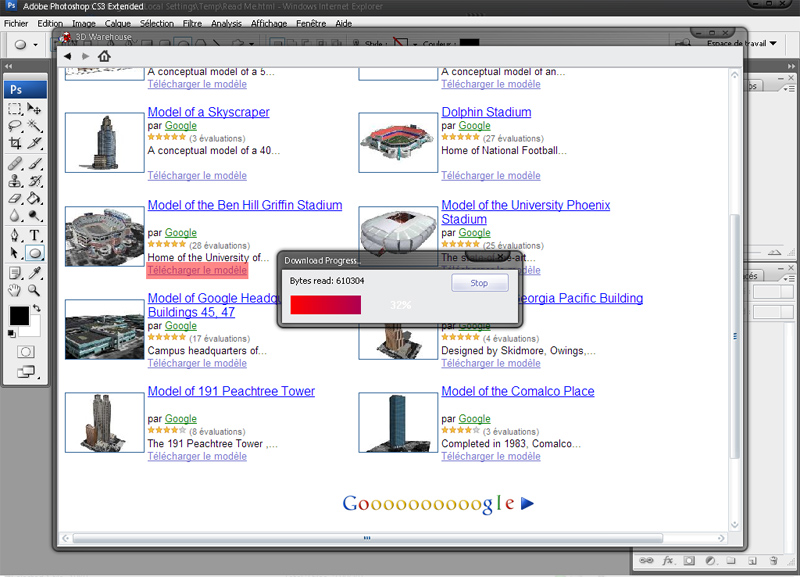
Task: Create a new layer group folder
Action: [x=731, y=561]
